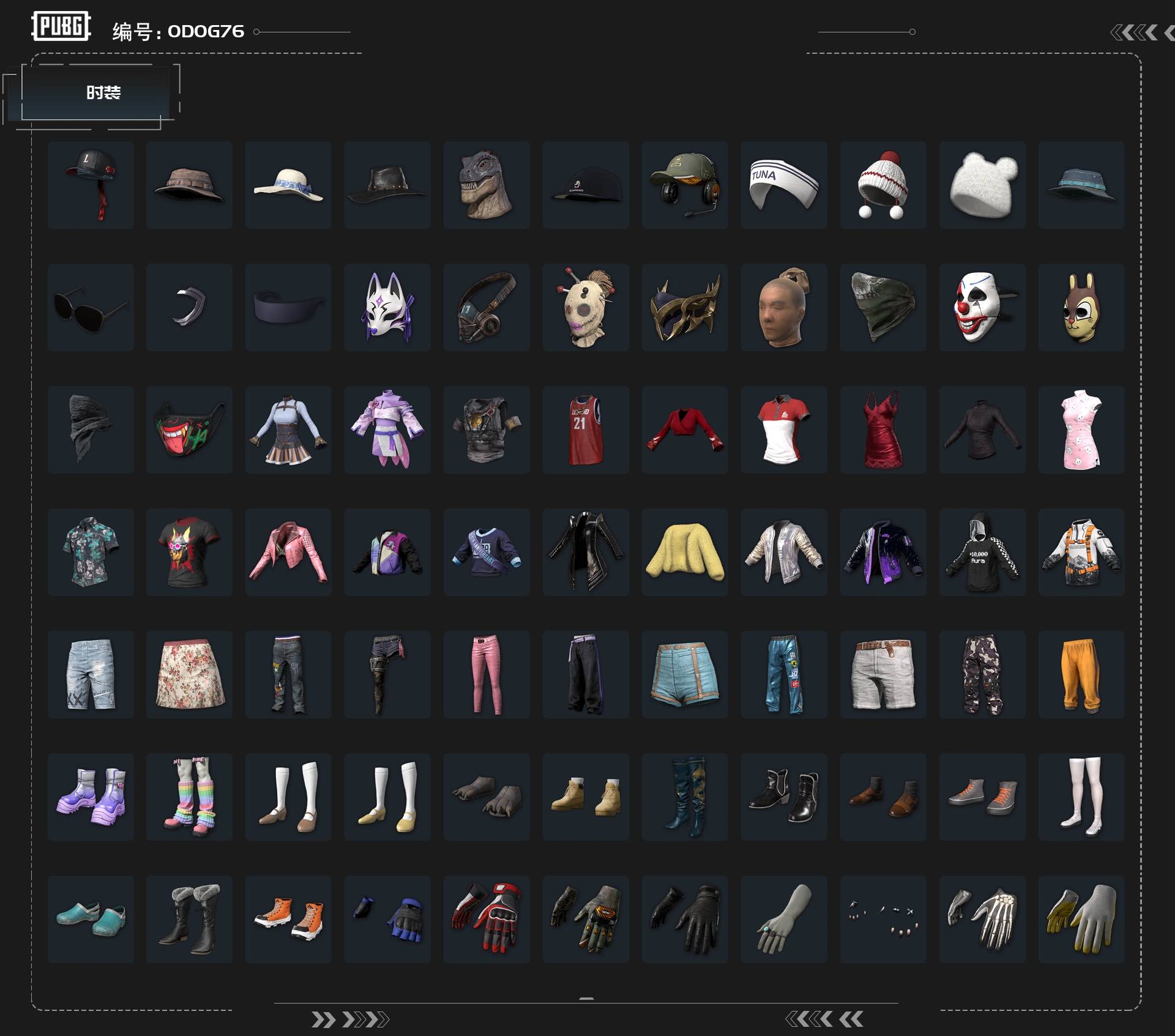Pick the red number 21 basketball jersey
Screen dimensions: 1175x1036
(586, 430)
